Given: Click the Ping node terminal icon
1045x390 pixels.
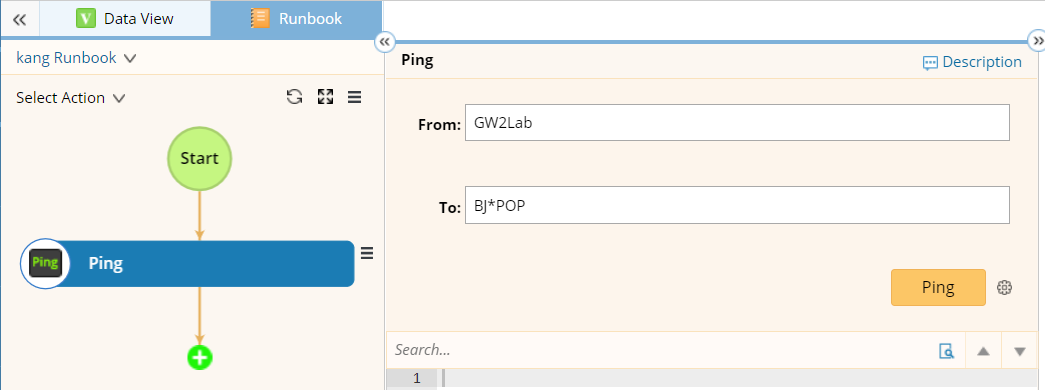Looking at the screenshot, I should tap(45, 263).
